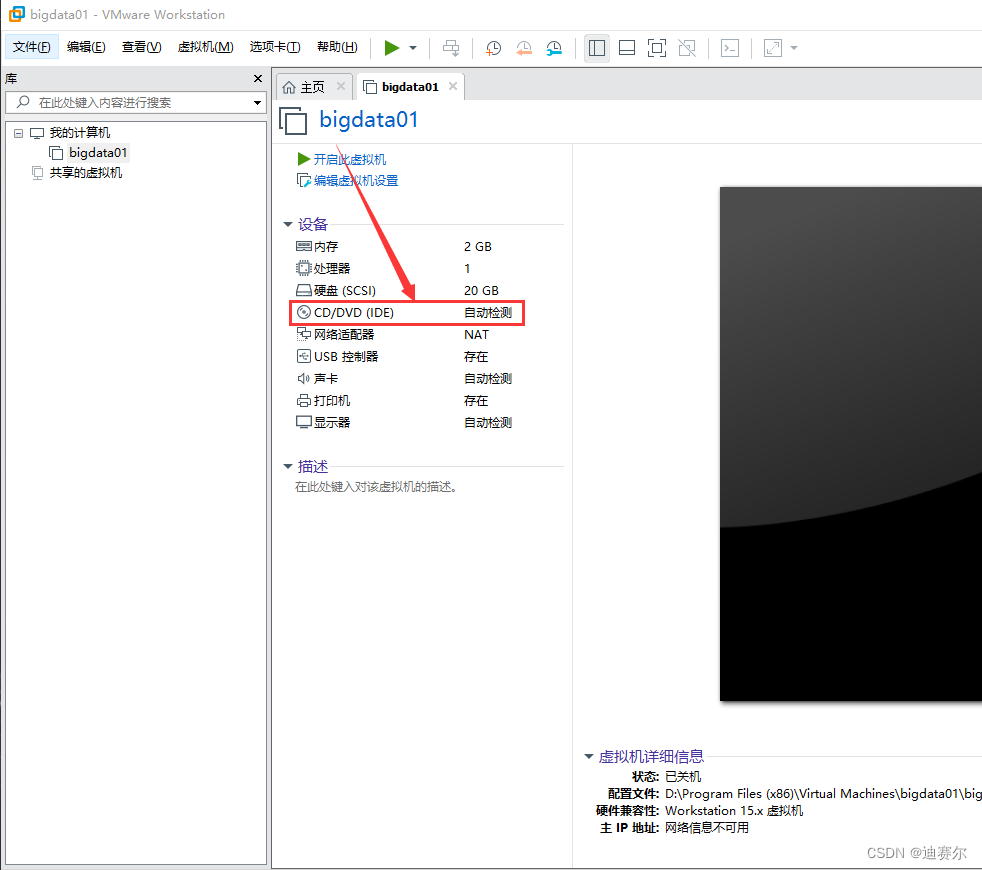This screenshot has width=982, height=870.
Task: Collapse the 我的计算机 tree node
Action: 18,133
